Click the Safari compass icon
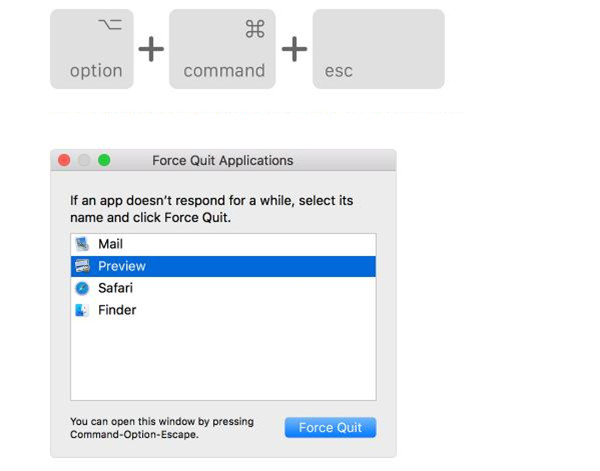Image resolution: width=600 pixels, height=471 pixels. pyautogui.click(x=81, y=288)
